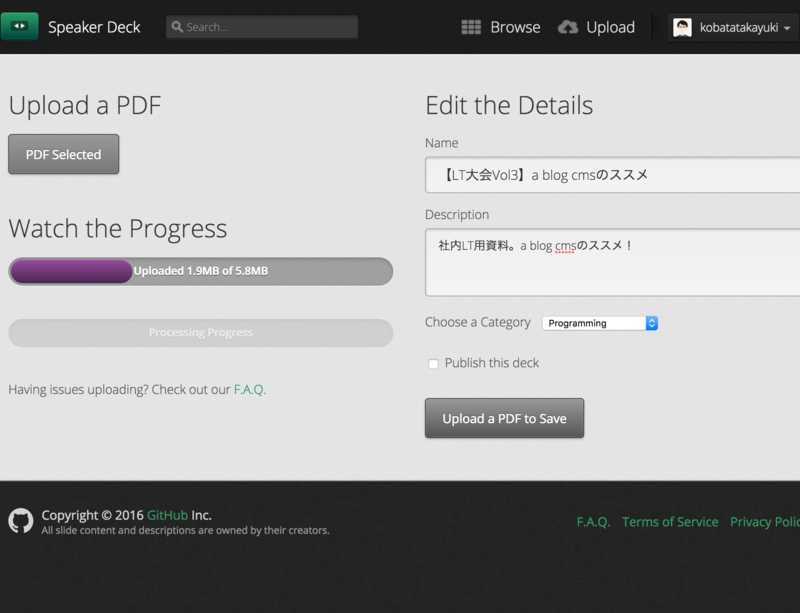
Task: Click the Upload a PDF to Save button
Action: 504,418
